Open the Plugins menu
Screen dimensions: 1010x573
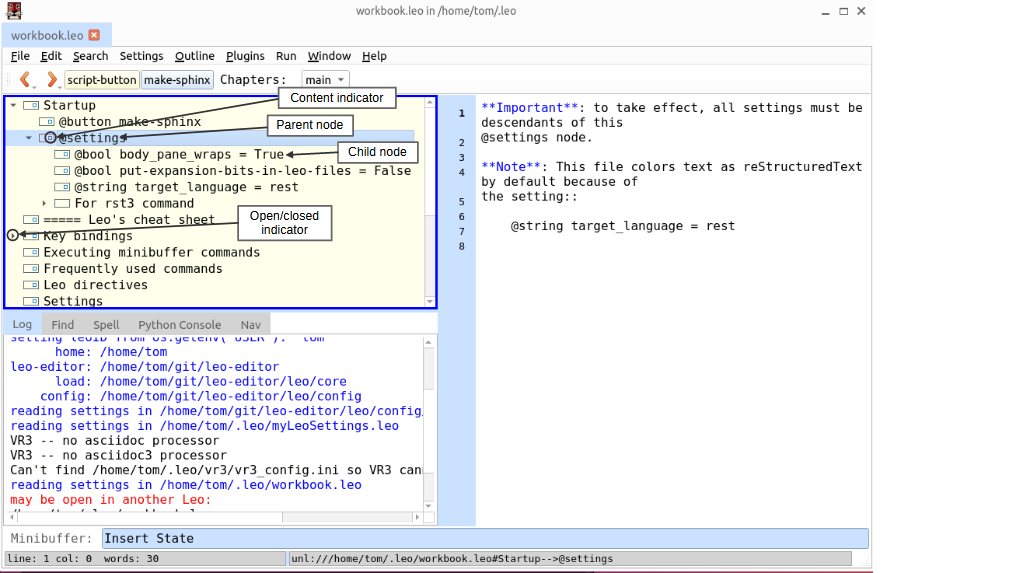tap(245, 56)
